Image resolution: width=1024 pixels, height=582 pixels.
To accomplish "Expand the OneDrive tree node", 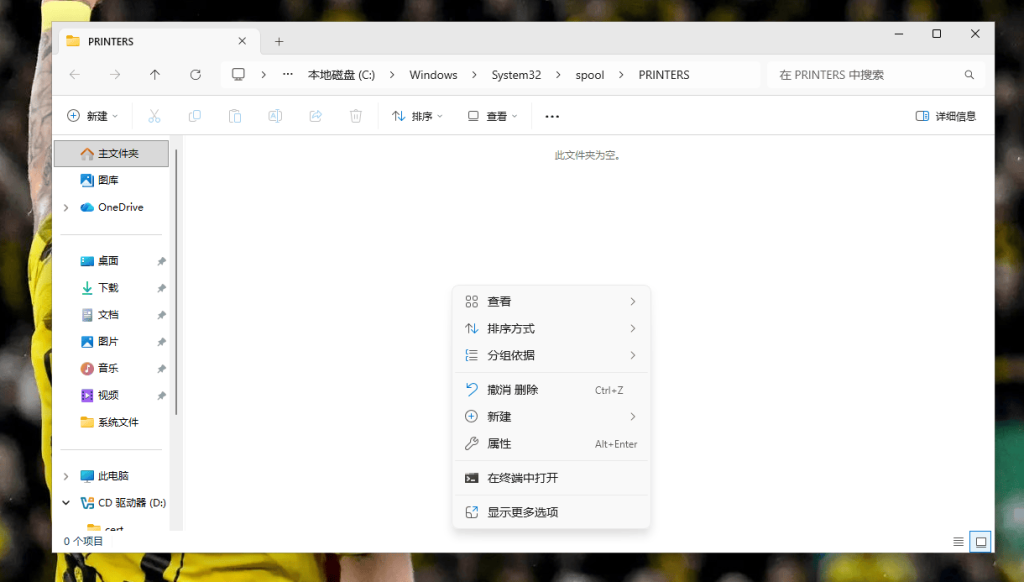I will (66, 208).
